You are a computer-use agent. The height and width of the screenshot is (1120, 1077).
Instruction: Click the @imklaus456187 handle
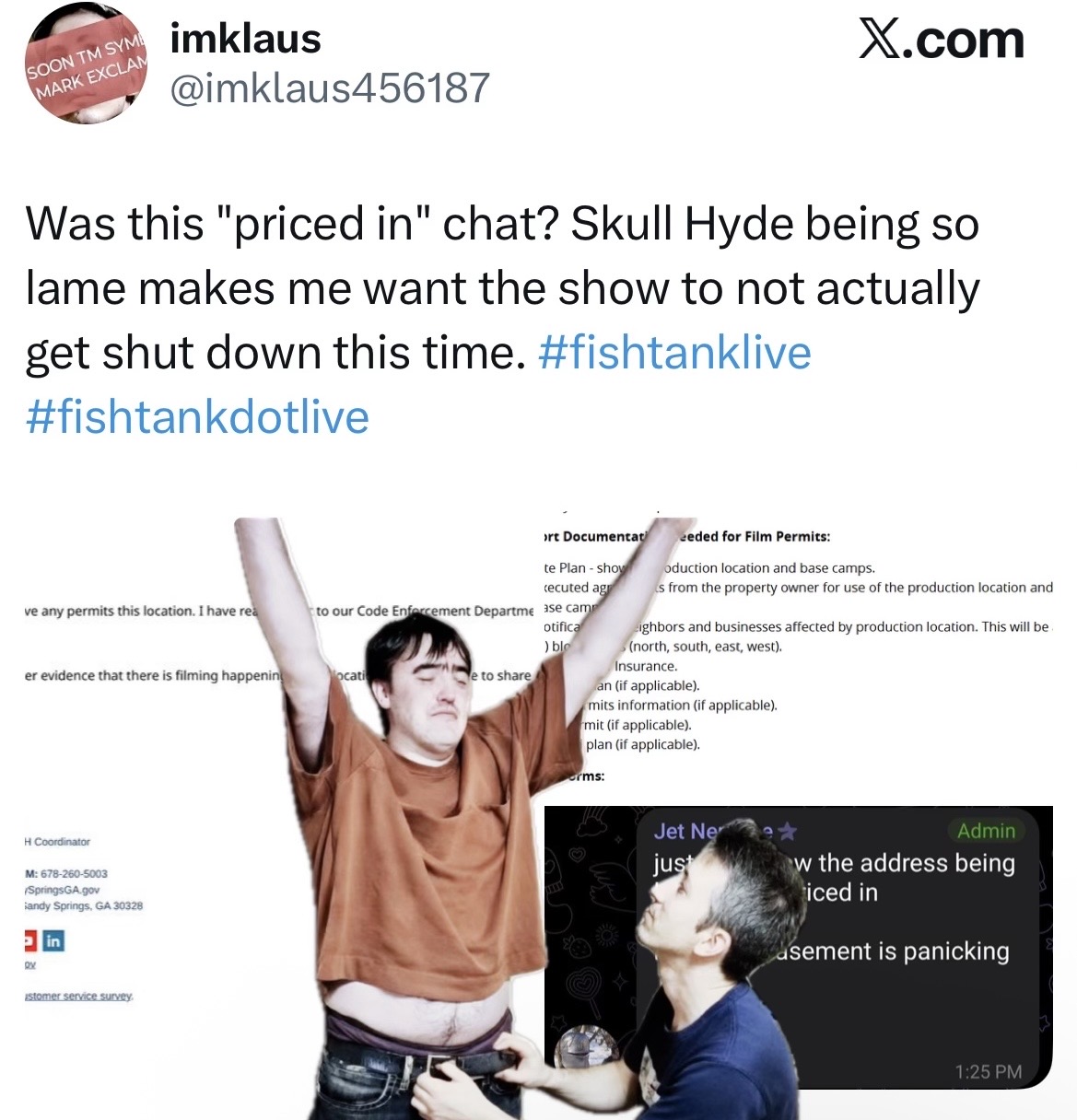330,88
